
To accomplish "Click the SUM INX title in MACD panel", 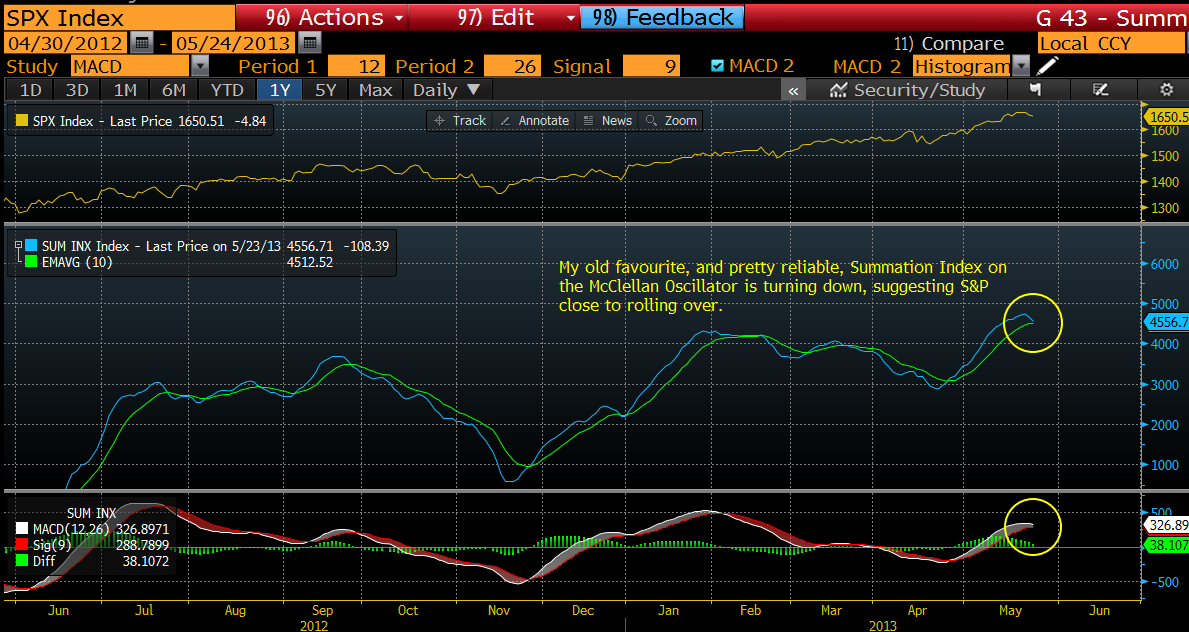I will point(92,513).
